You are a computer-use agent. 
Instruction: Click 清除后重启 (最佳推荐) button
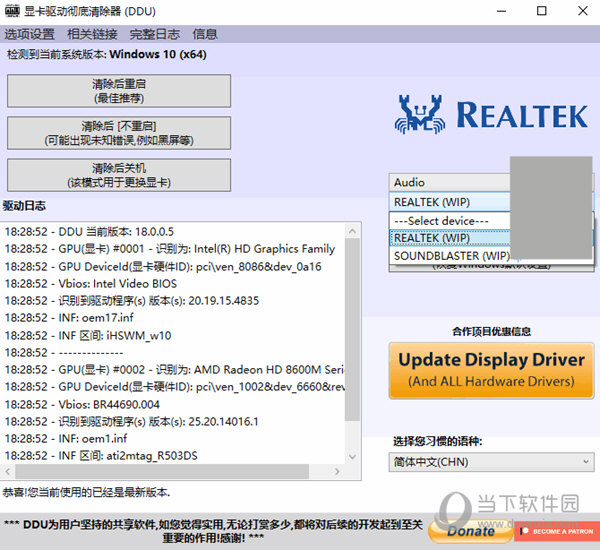pos(119,91)
